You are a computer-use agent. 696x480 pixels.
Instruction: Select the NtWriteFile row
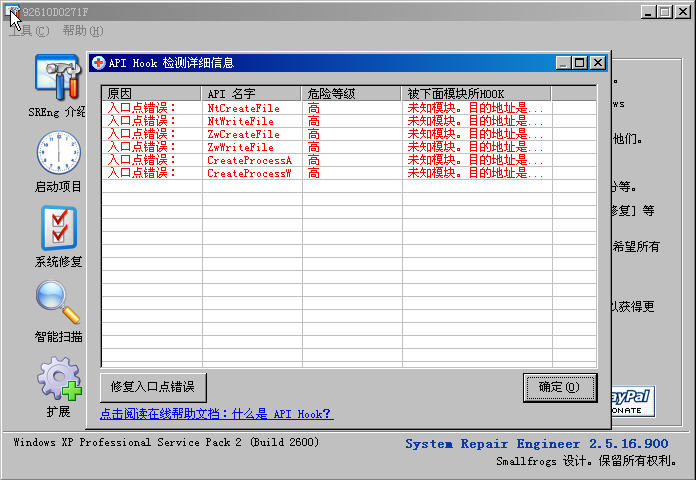point(349,121)
